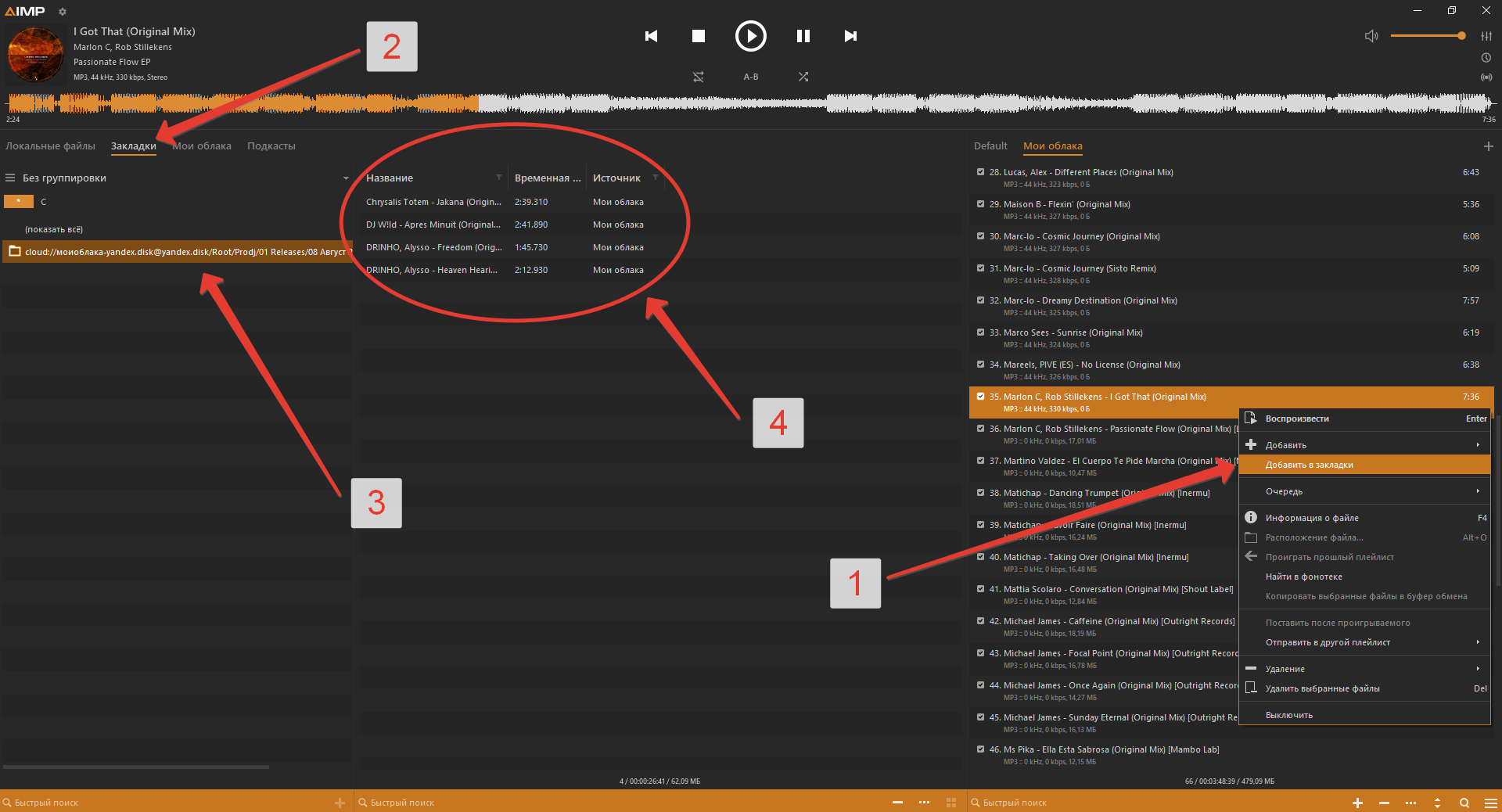Choose Выключить in context menu
Screen dimensions: 1502x812
pyautogui.click(x=1364, y=715)
